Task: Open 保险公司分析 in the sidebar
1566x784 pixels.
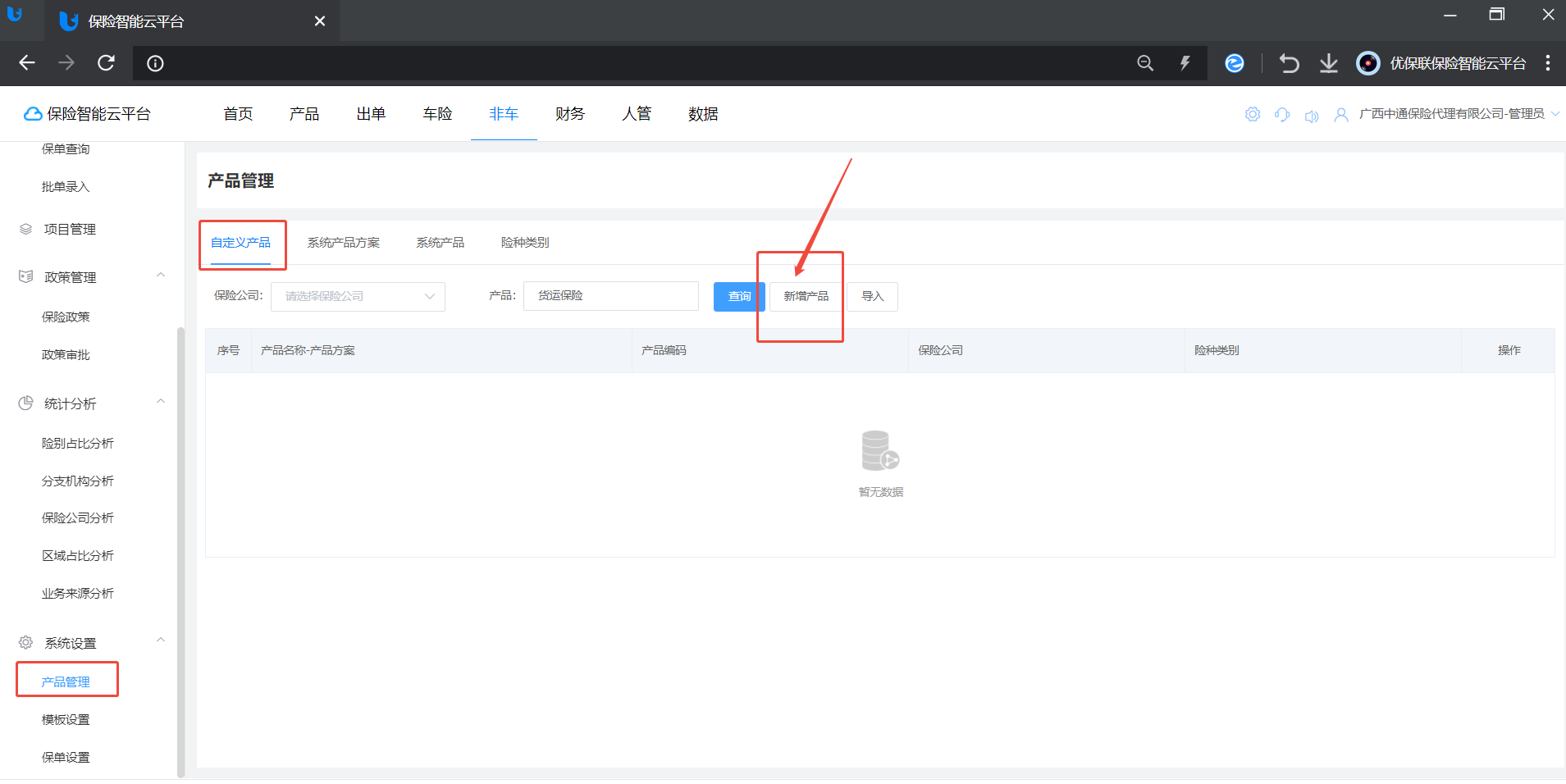Action: point(78,517)
